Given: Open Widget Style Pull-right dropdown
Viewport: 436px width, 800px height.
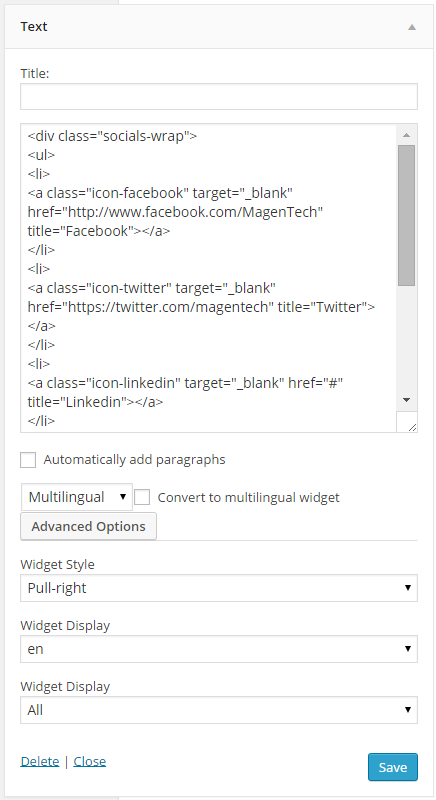Looking at the screenshot, I should 219,588.
